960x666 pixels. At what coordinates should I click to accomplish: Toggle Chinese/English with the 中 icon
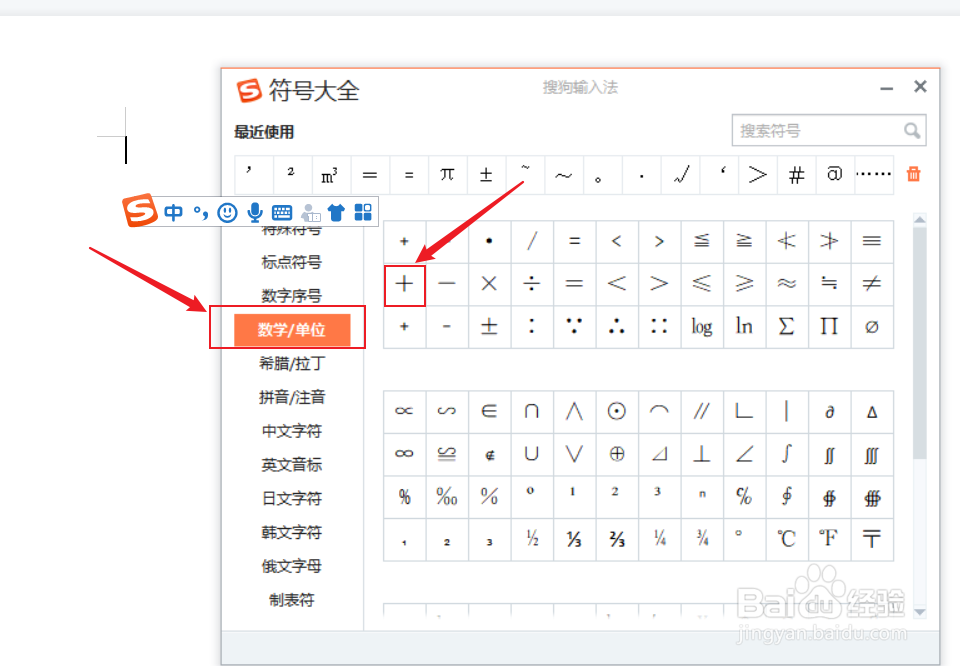pos(174,212)
